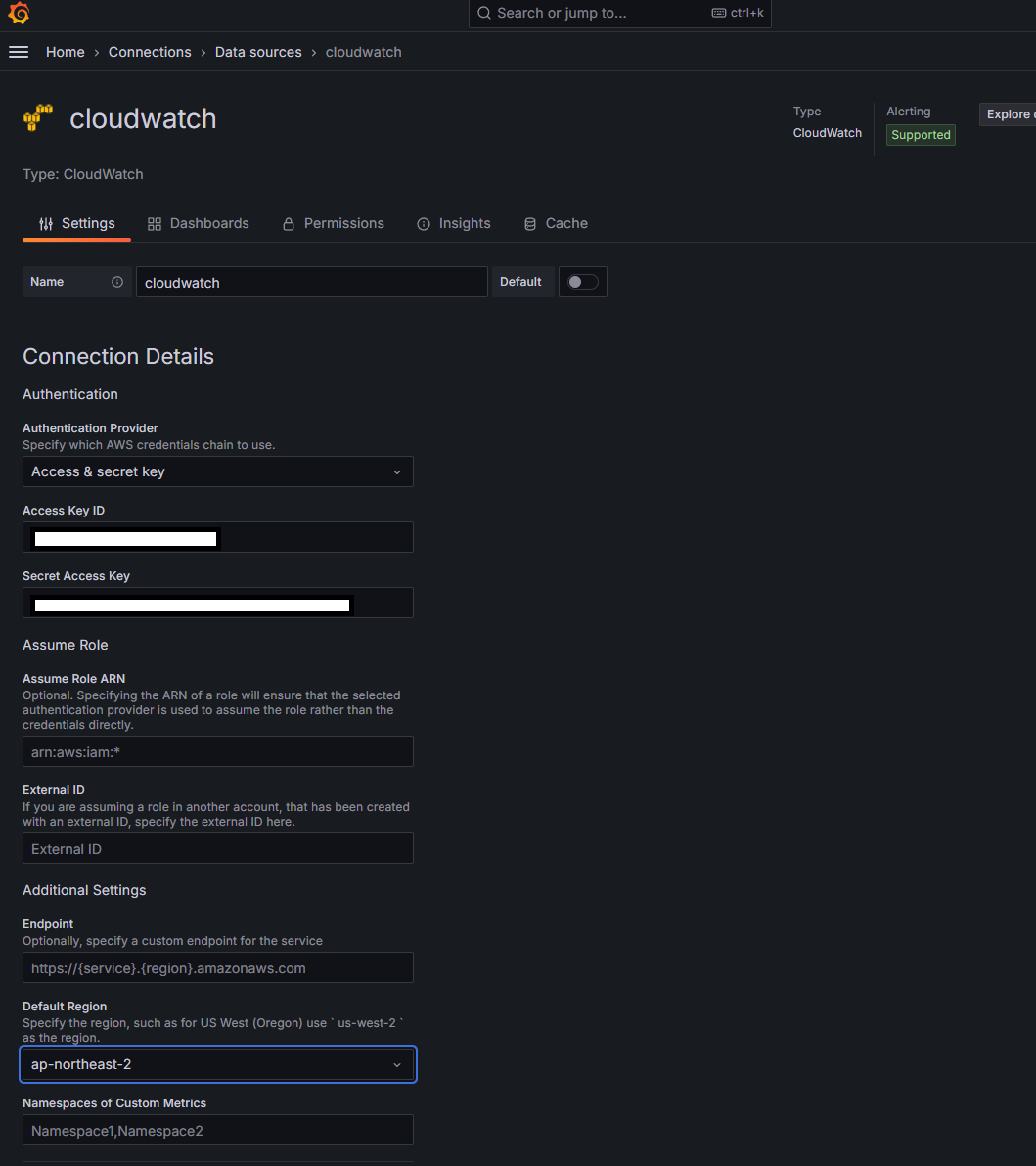Screen dimensions: 1036x1166
Task: Click the Dashboards tab grid icon
Action: point(154,224)
